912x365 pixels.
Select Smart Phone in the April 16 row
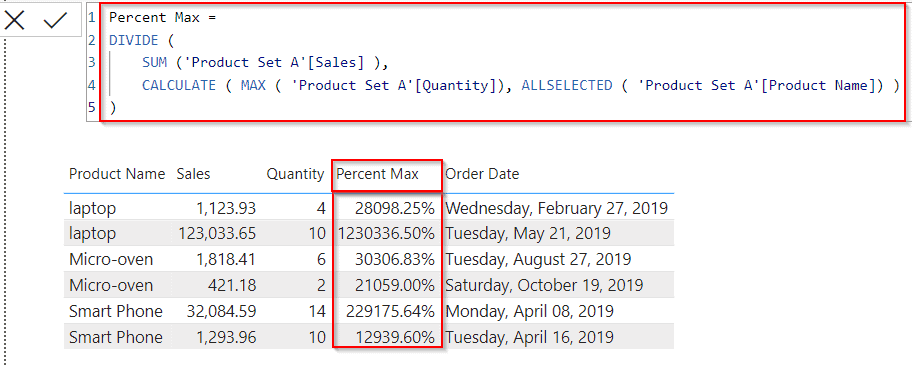coord(116,337)
